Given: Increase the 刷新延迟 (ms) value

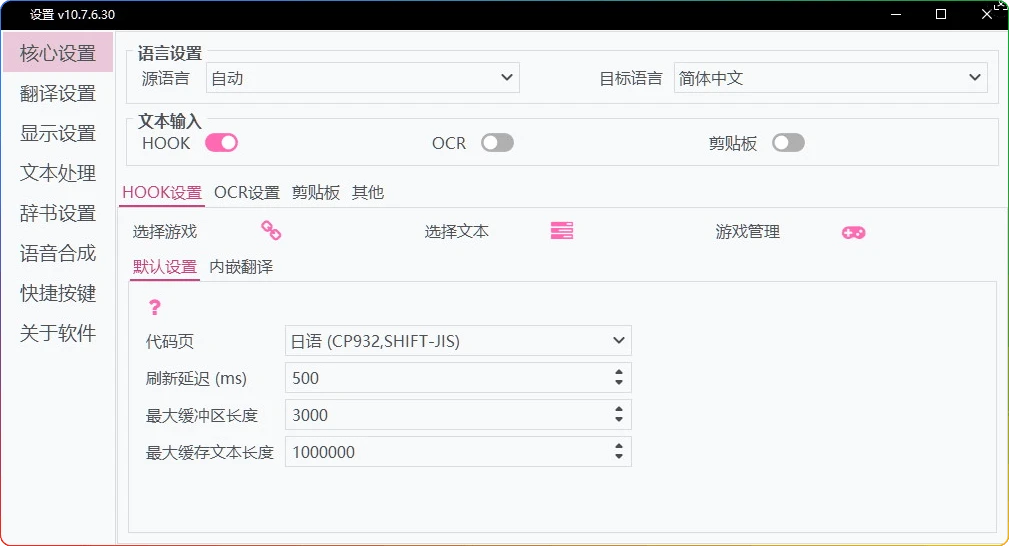Looking at the screenshot, I should [618, 372].
